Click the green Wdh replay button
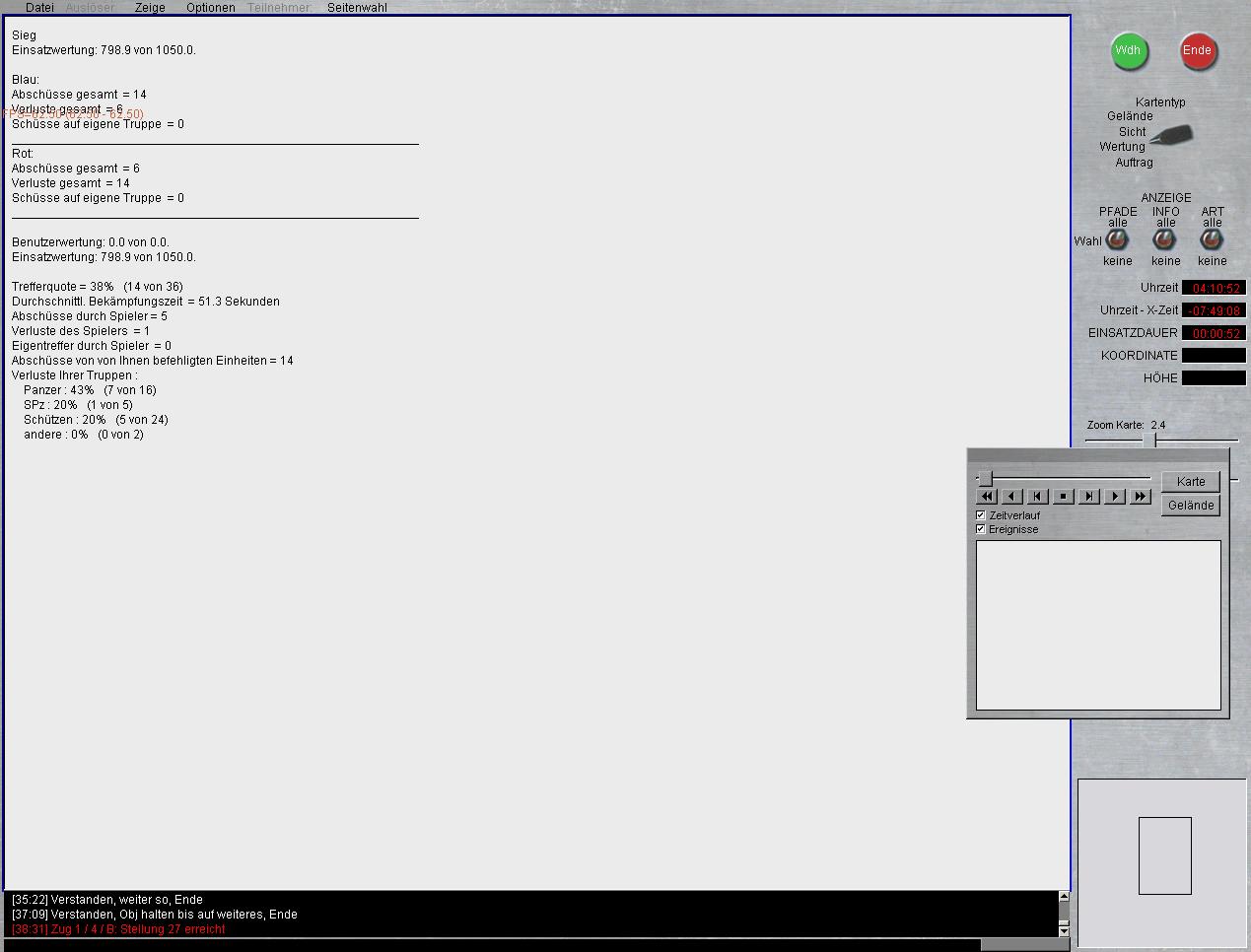This screenshot has height=952, width=1251. (1129, 51)
